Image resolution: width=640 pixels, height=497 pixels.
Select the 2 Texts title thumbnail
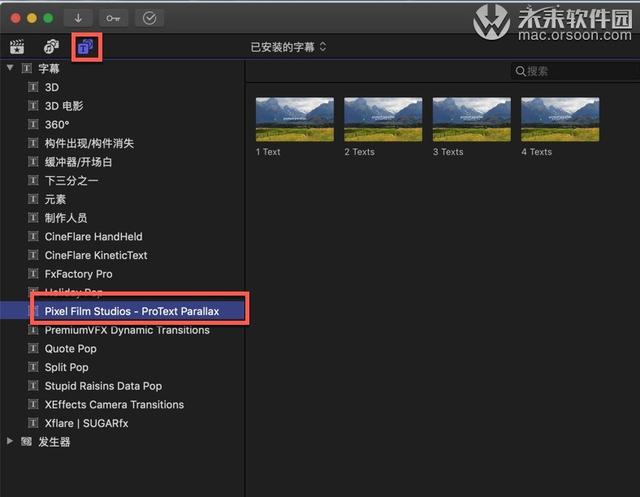(x=383, y=119)
